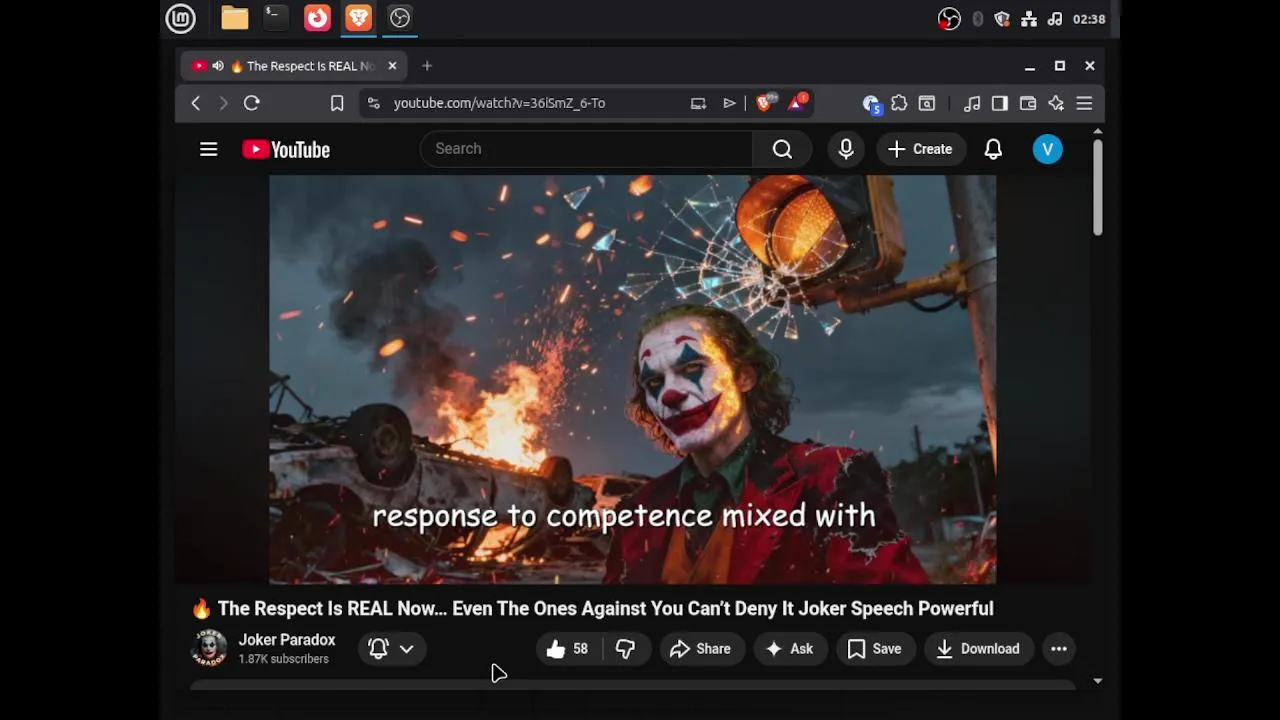Toggle the browser sidebar panel icon
This screenshot has width=1280, height=720.
pyautogui.click(x=999, y=103)
